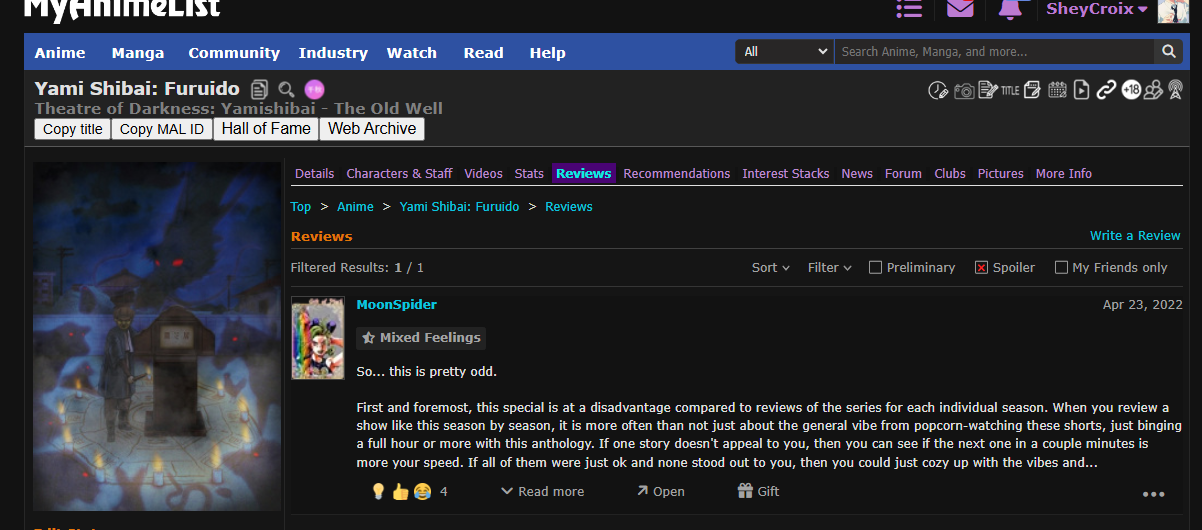Viewport: 1202px width, 530px height.
Task: Click the Gift button on review
Action: (x=758, y=492)
